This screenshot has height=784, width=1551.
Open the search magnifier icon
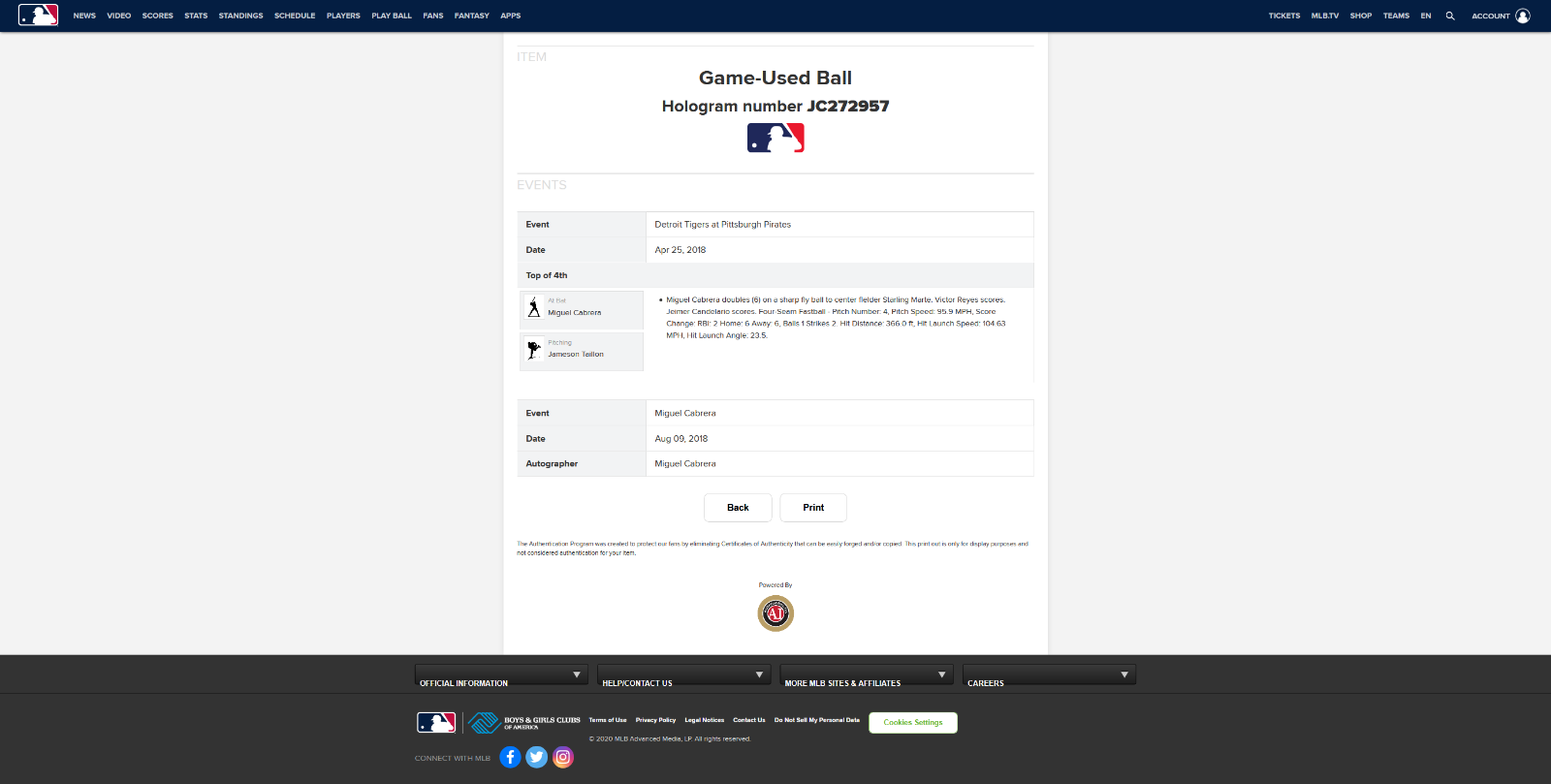1450,16
